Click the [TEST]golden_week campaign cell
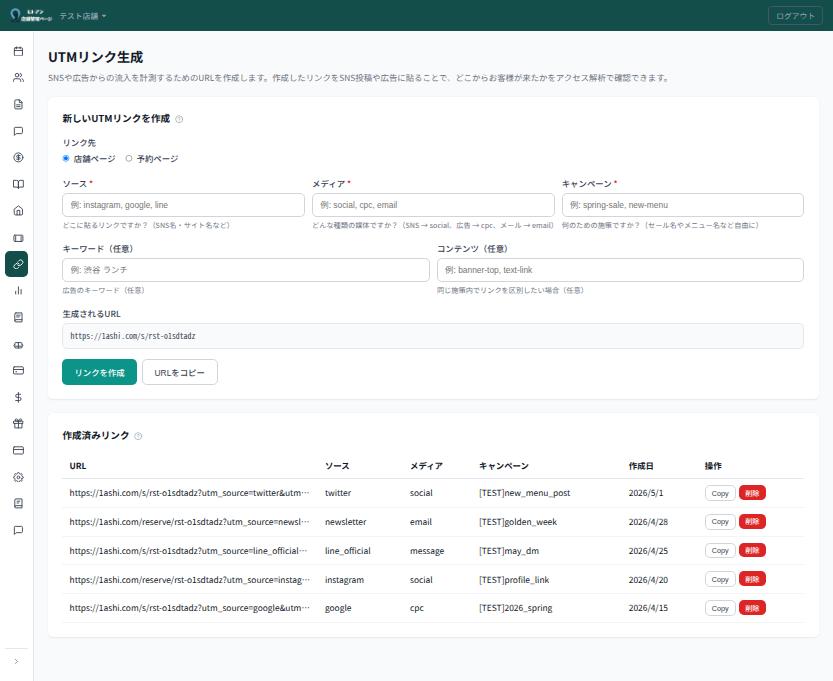833x681 pixels. [x=518, y=522]
